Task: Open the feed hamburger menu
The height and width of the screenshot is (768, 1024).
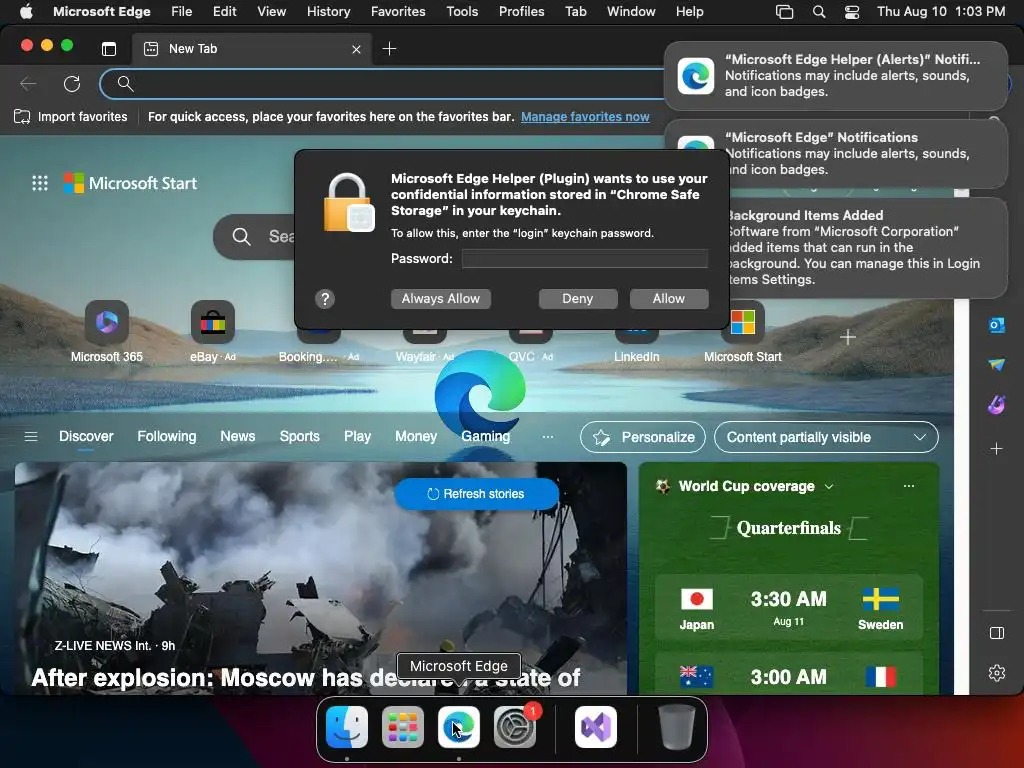Action: tap(31, 436)
